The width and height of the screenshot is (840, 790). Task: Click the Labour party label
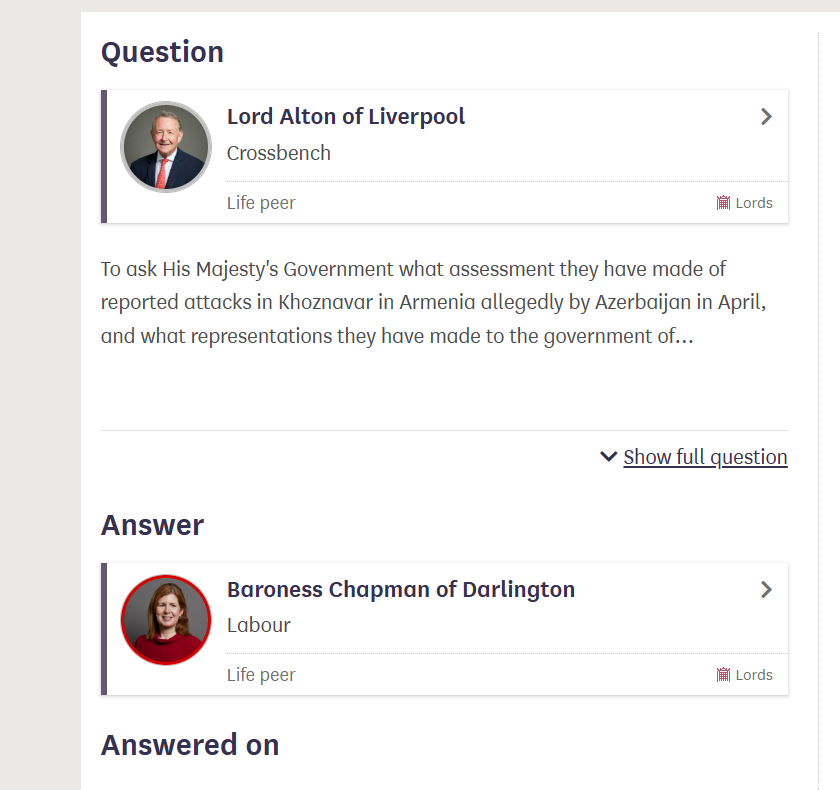(x=259, y=625)
